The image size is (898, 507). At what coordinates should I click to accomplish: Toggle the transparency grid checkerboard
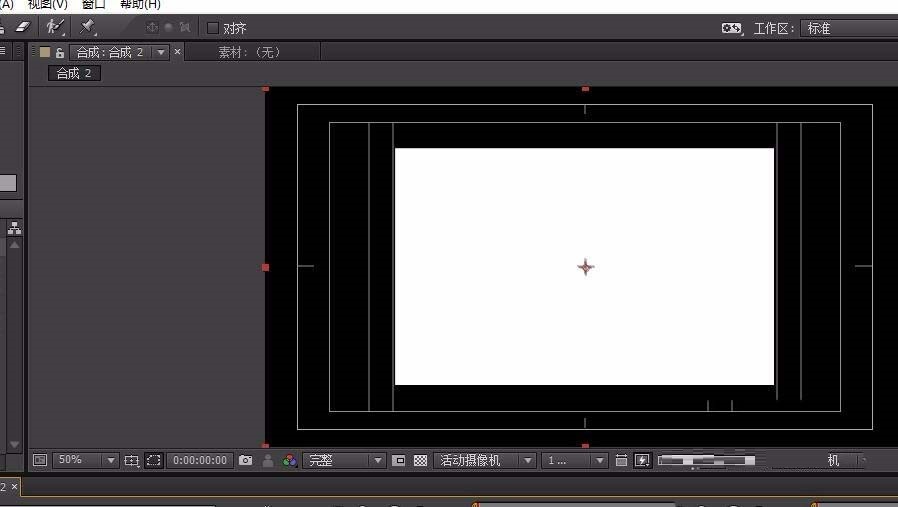[x=420, y=461]
